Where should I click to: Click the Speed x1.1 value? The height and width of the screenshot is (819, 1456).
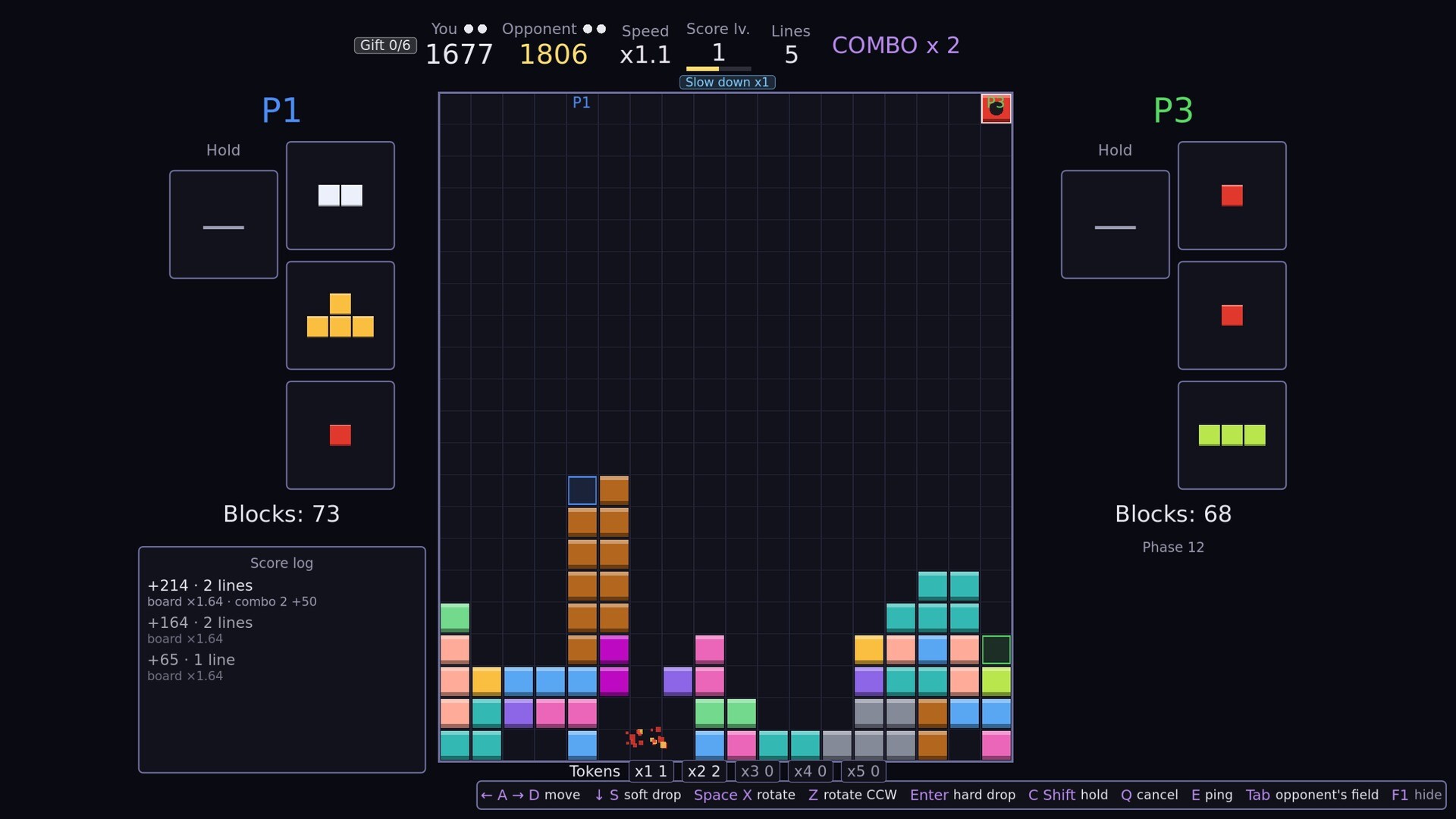click(x=645, y=55)
